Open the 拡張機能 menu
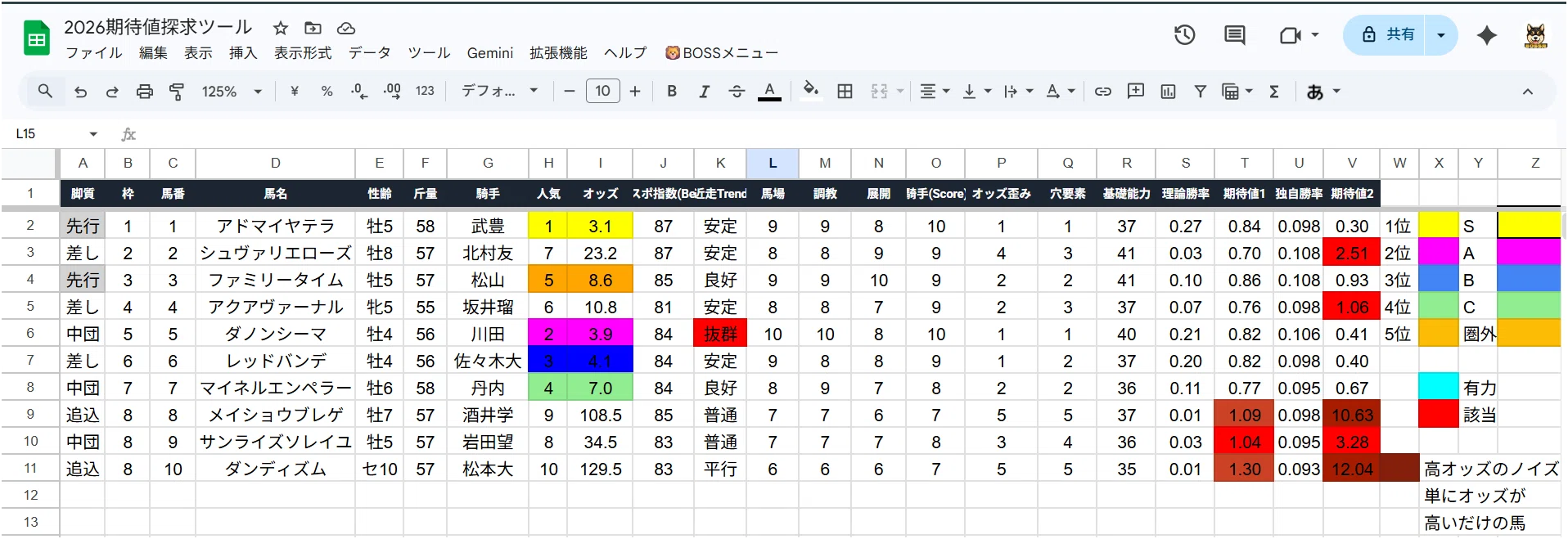The image size is (1568, 539). (558, 53)
